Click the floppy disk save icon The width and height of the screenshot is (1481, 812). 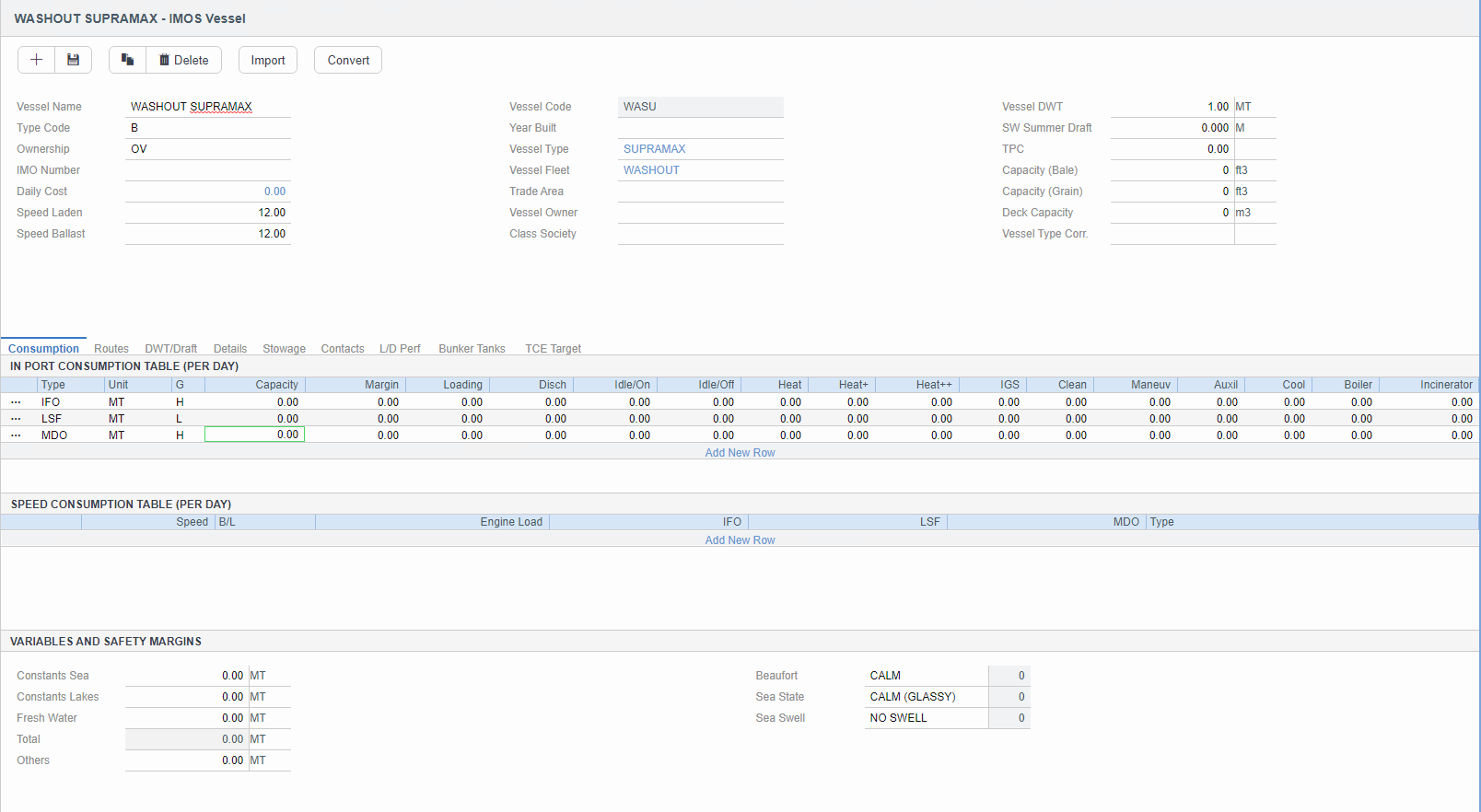point(73,60)
